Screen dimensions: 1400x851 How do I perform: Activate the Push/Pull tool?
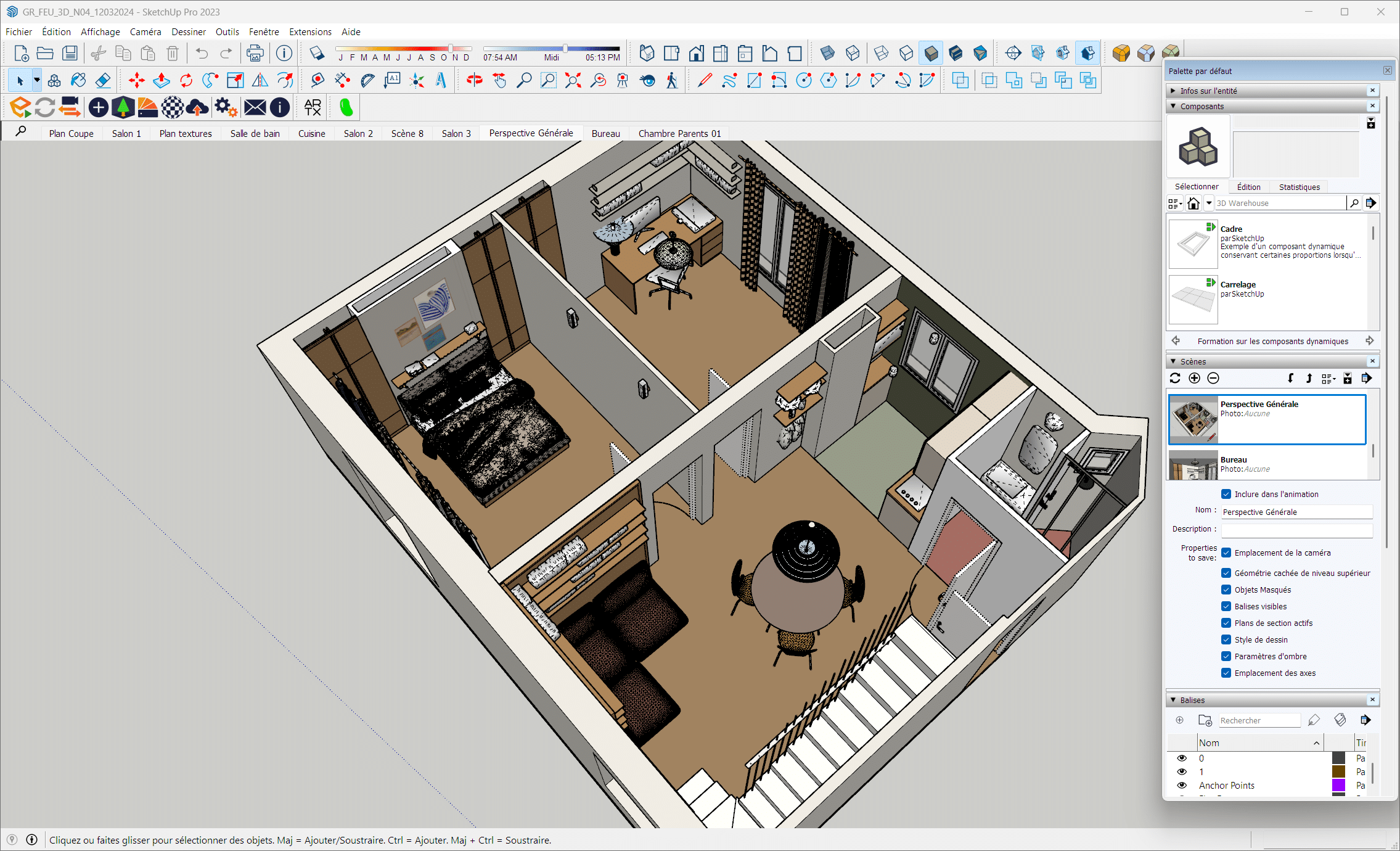click(x=162, y=80)
